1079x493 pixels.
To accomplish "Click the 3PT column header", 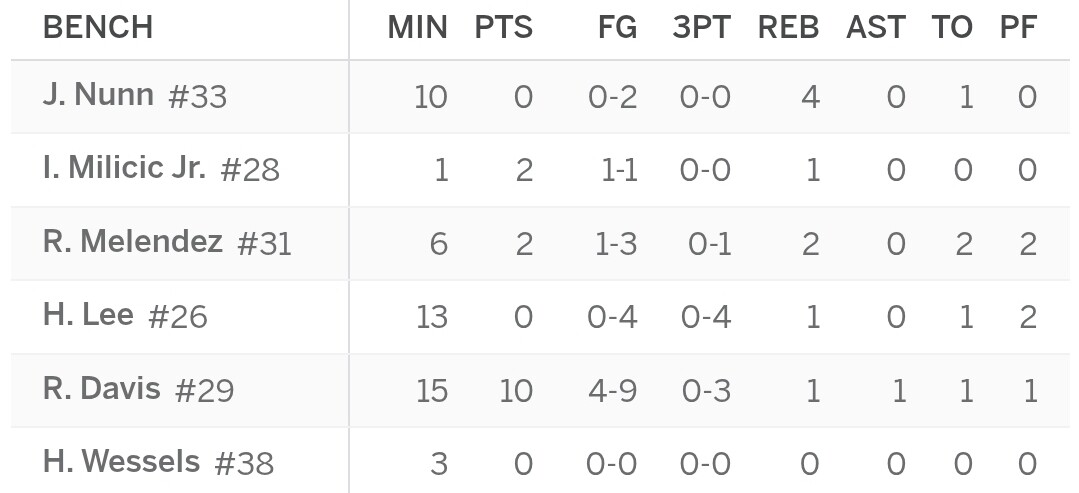I will (701, 28).
